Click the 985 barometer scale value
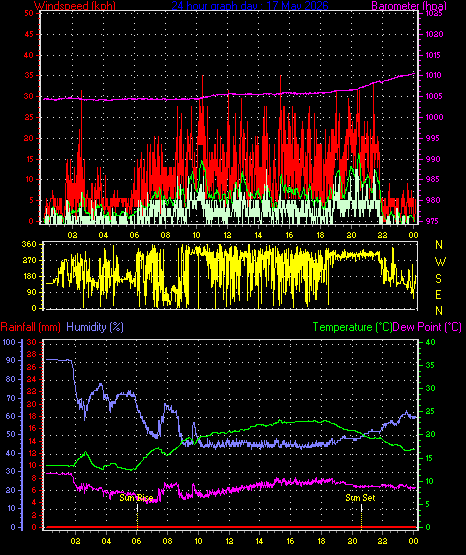Viewport: 466px width, 555px height. [x=434, y=179]
